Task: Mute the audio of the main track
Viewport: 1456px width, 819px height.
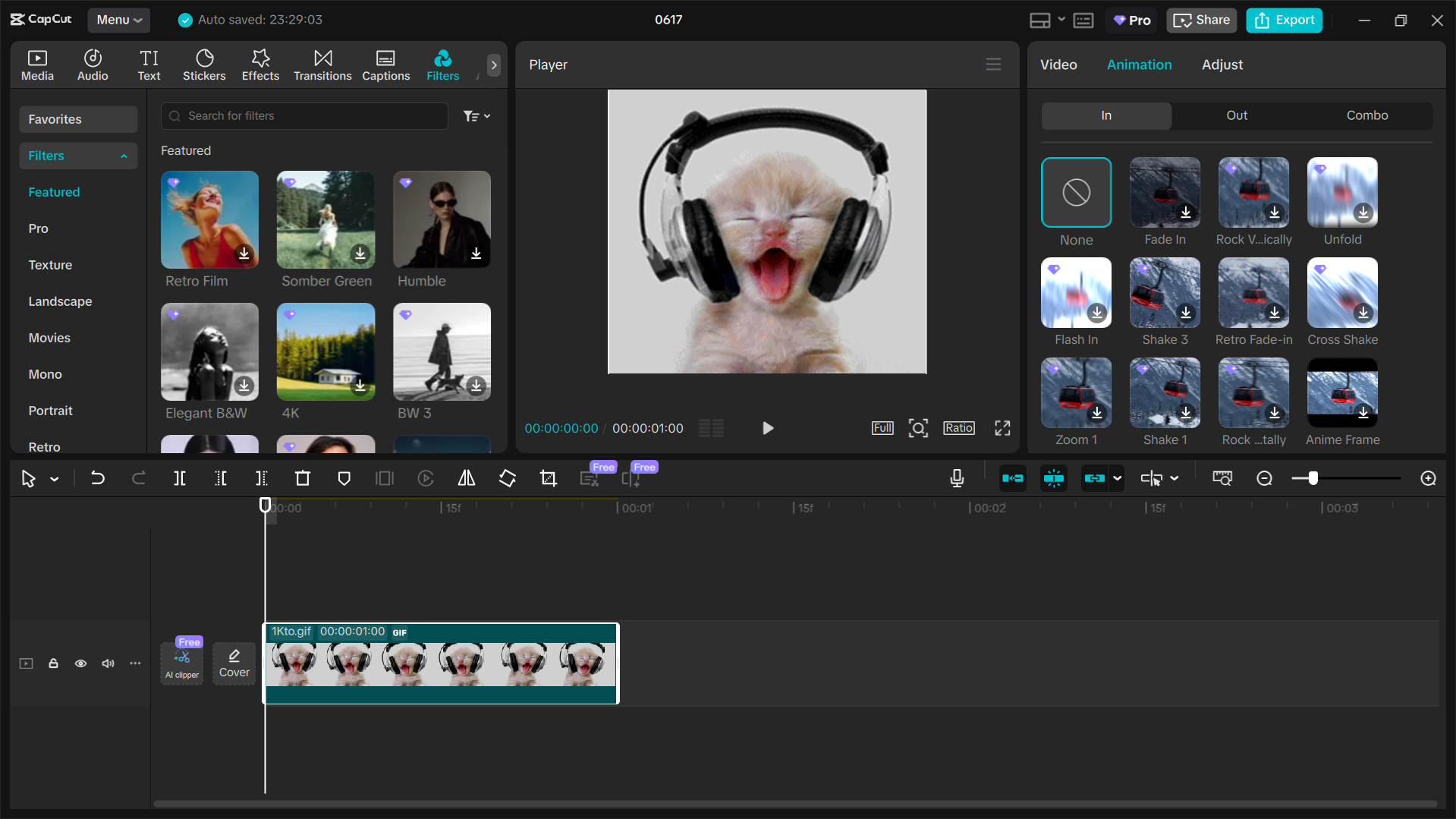Action: tap(108, 663)
